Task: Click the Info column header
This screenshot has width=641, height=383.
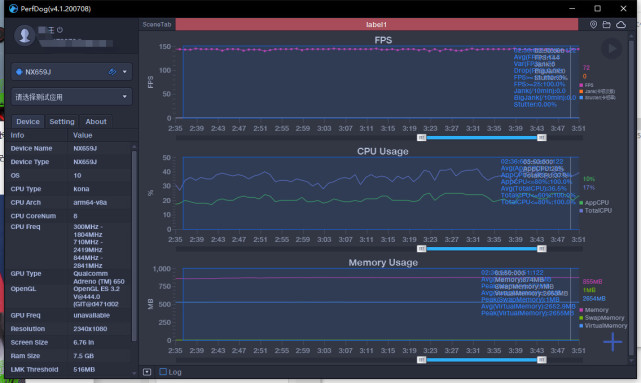Action: (x=17, y=135)
